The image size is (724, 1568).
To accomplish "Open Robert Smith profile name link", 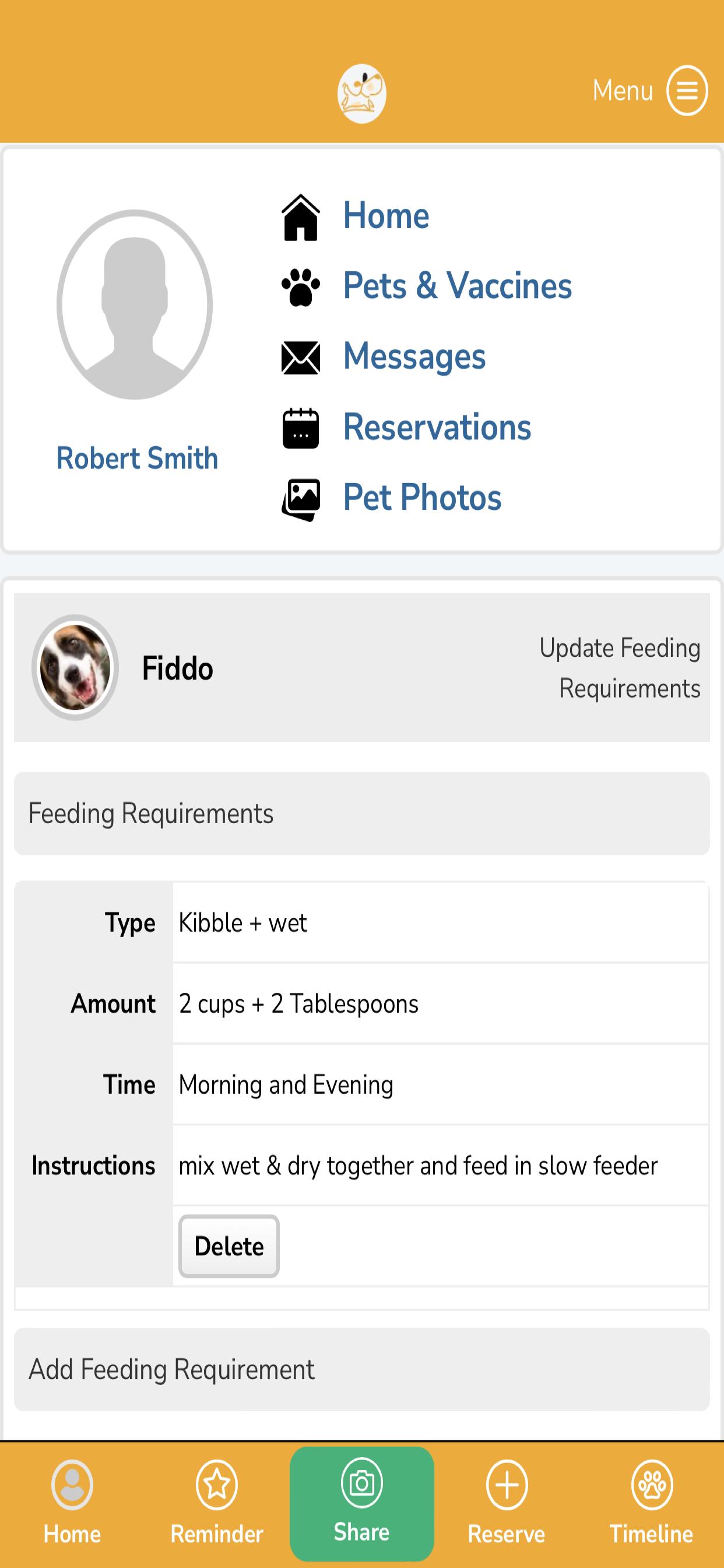I will click(137, 458).
